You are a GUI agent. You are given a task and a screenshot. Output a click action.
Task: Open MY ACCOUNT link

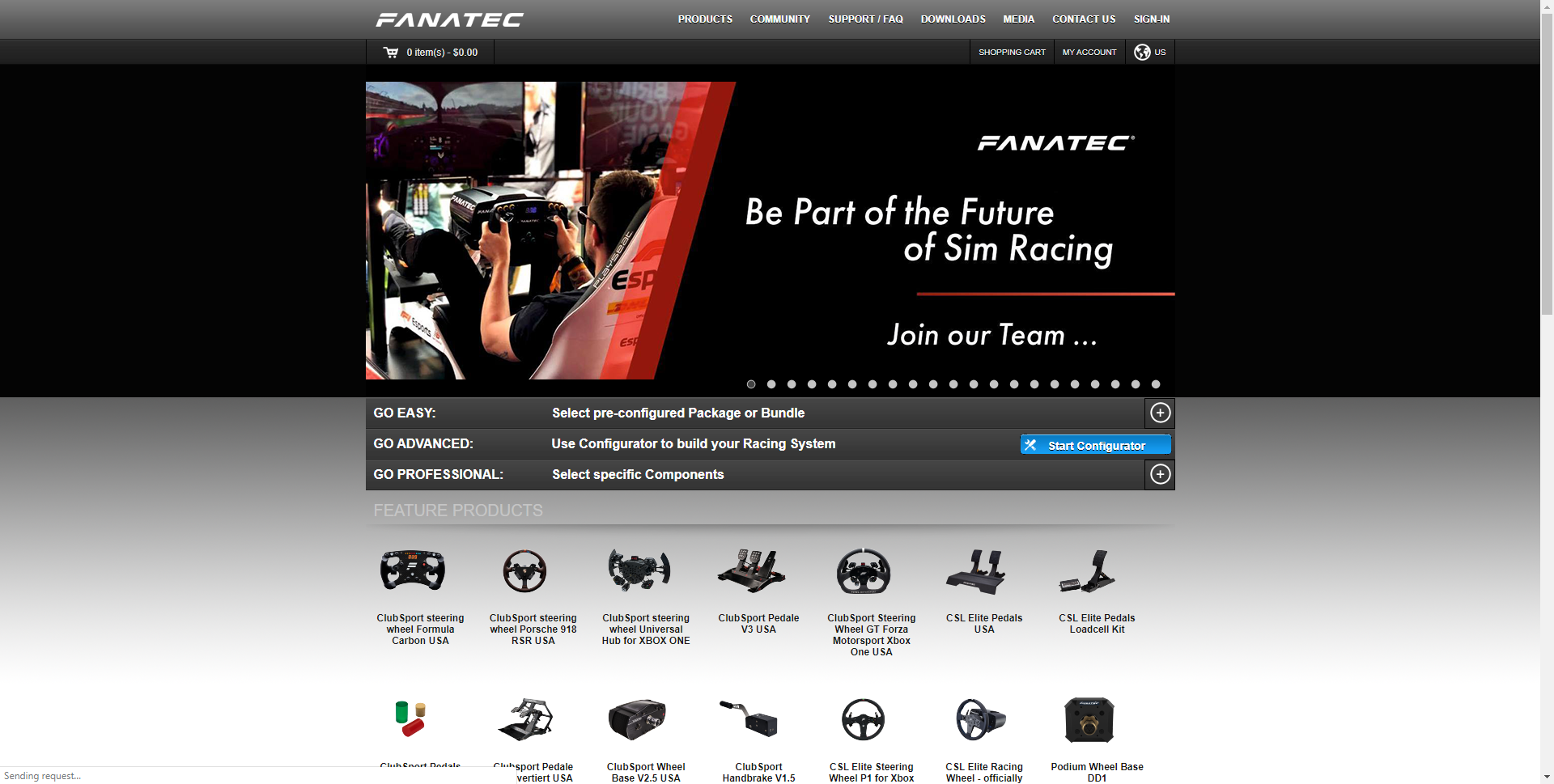1089,52
